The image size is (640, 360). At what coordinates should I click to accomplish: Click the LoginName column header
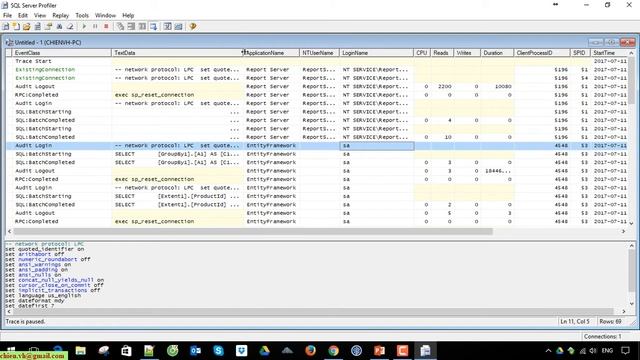(376, 53)
